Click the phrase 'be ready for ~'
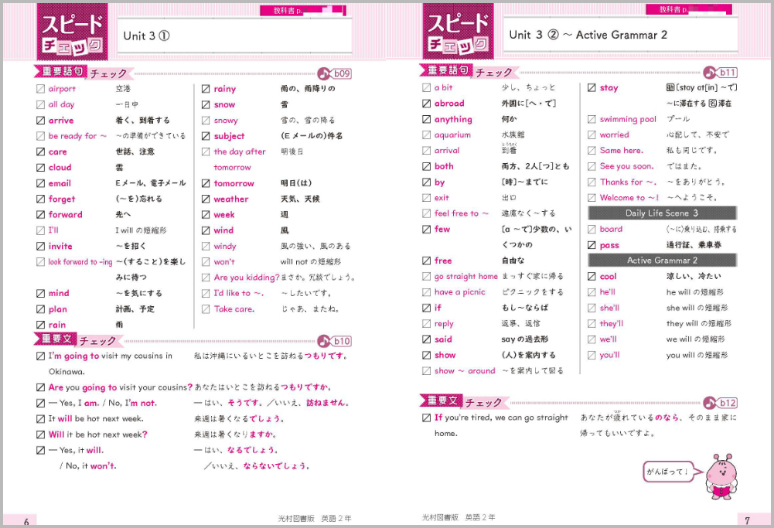 pos(77,136)
